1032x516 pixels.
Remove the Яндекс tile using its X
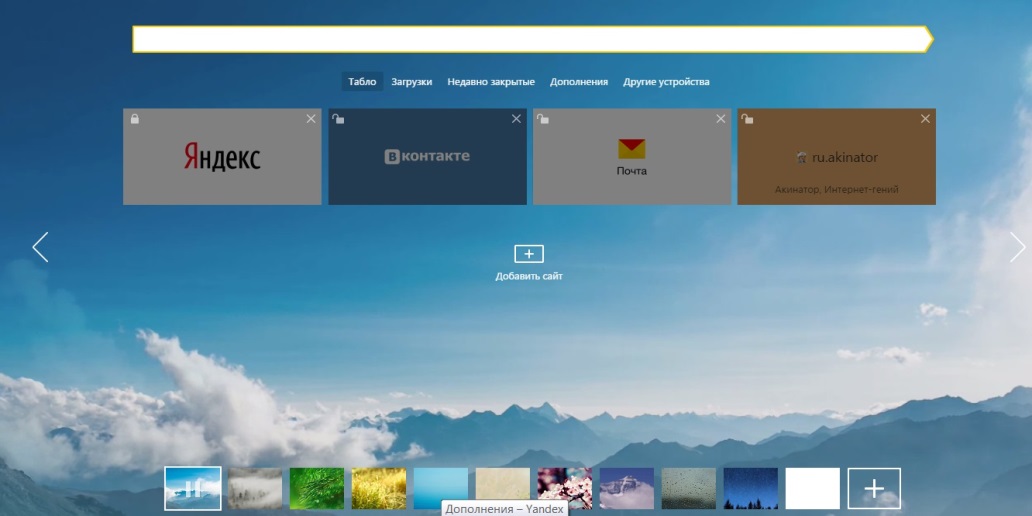[311, 119]
